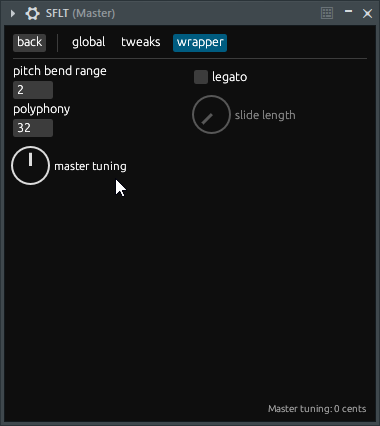Screen dimensions: 380x426
Task: Click the 'Master tuning: 0 cents' status text
Action: (317, 409)
